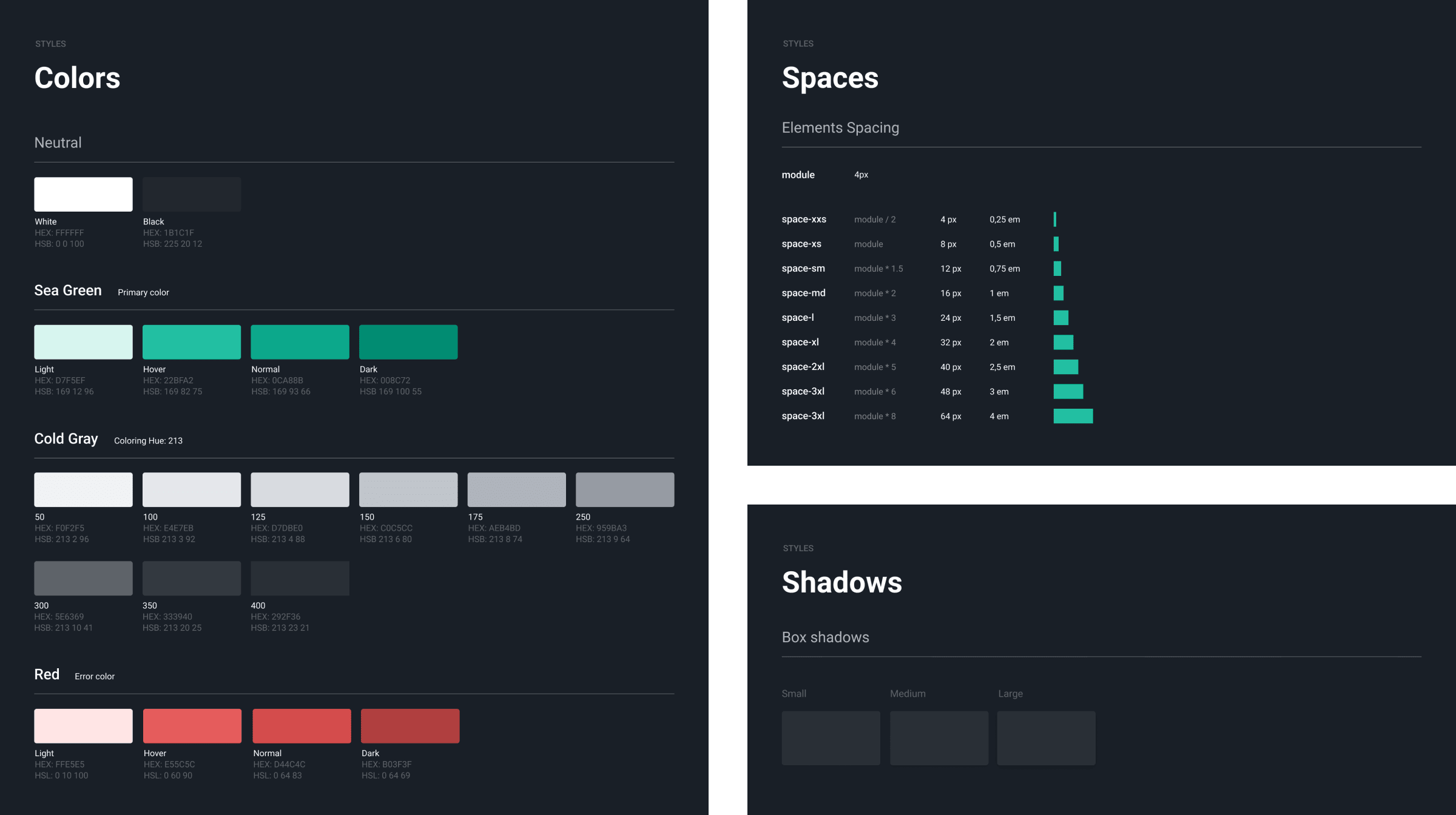The width and height of the screenshot is (1456, 815).
Task: Select the Elements Spacing heading
Action: coord(840,128)
